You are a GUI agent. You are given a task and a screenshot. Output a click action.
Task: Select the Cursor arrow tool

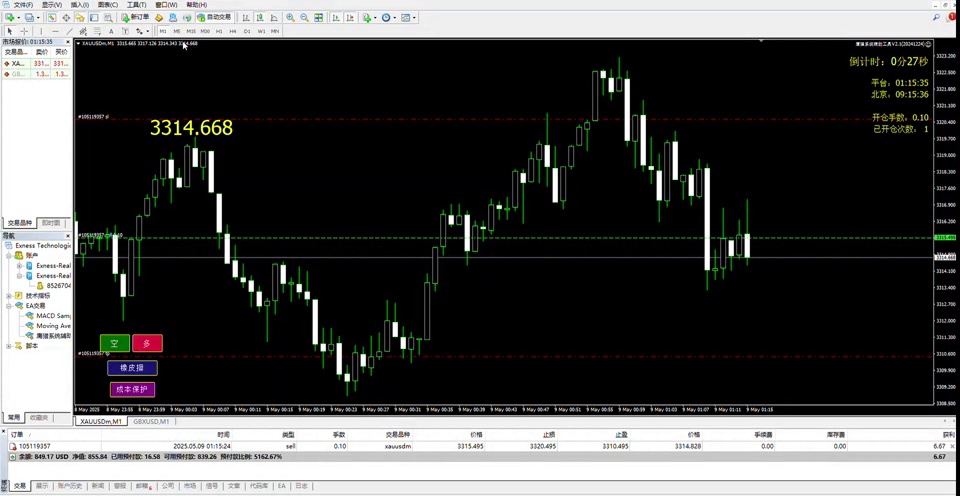click(x=10, y=31)
